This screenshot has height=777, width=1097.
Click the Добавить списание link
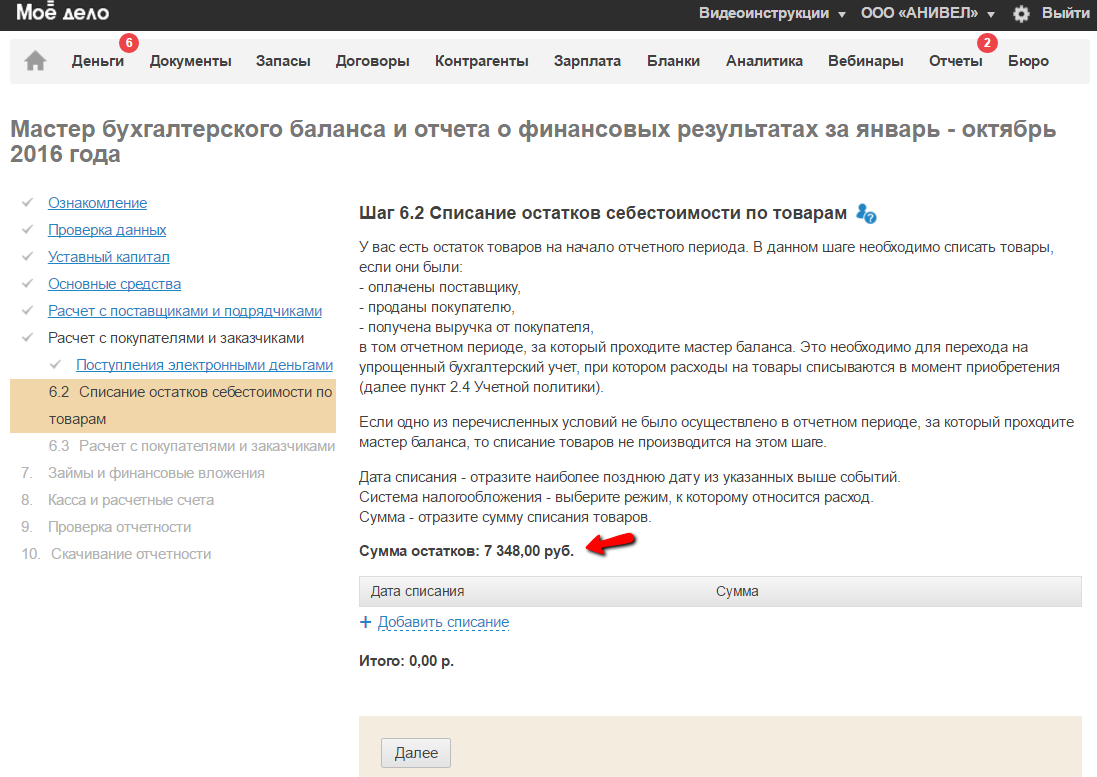(443, 622)
